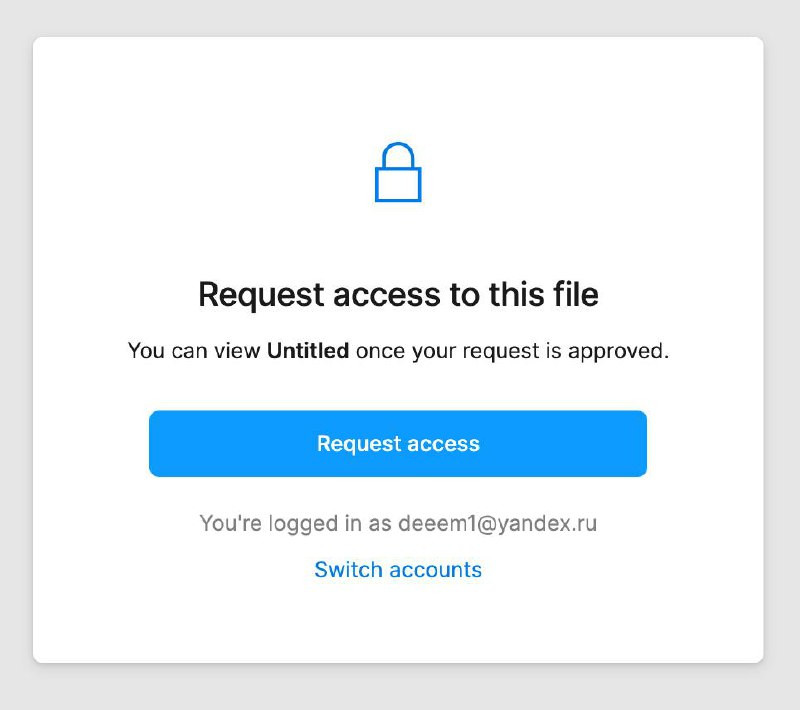Click the word "Switch" in the blue link

348,569
